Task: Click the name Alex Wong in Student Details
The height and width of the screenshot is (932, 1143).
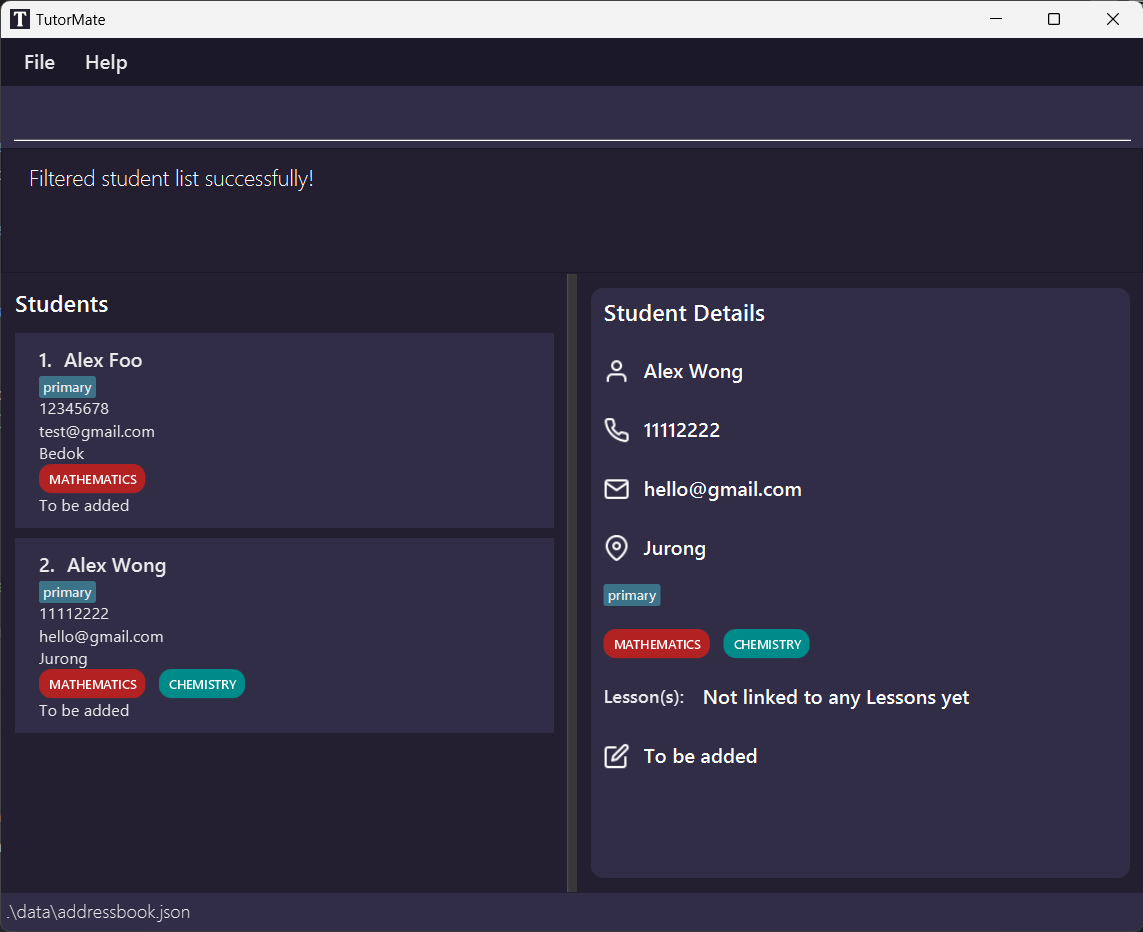Action: [693, 372]
